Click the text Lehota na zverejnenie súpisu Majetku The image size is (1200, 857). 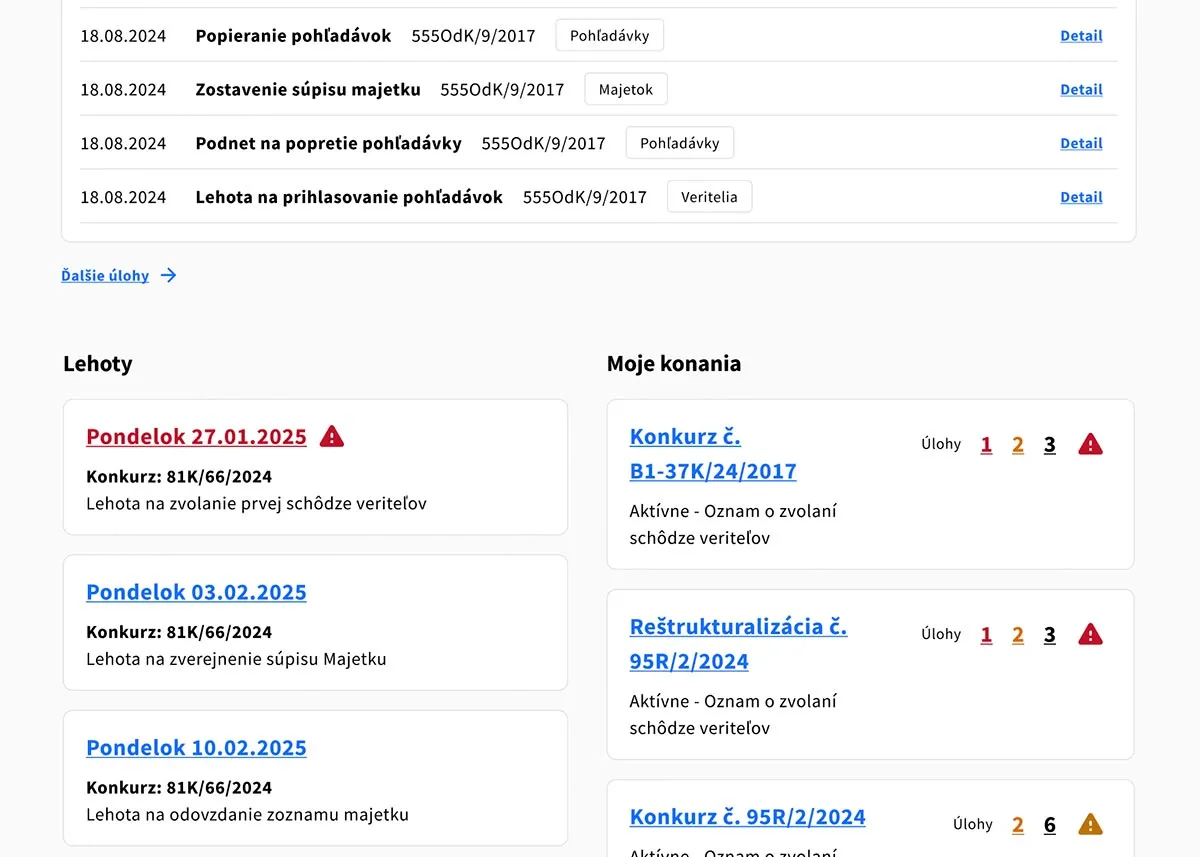pyautogui.click(x=236, y=659)
